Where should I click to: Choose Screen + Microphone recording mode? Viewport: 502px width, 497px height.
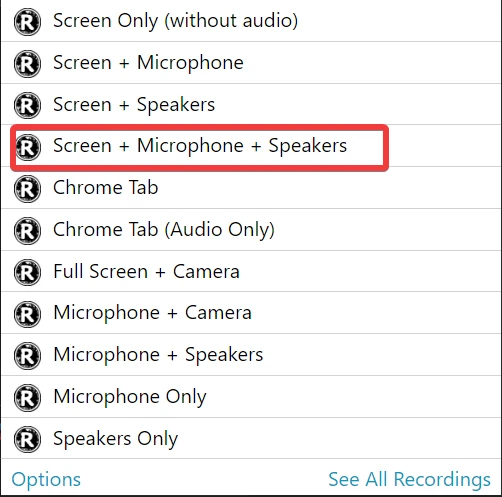[251, 63]
